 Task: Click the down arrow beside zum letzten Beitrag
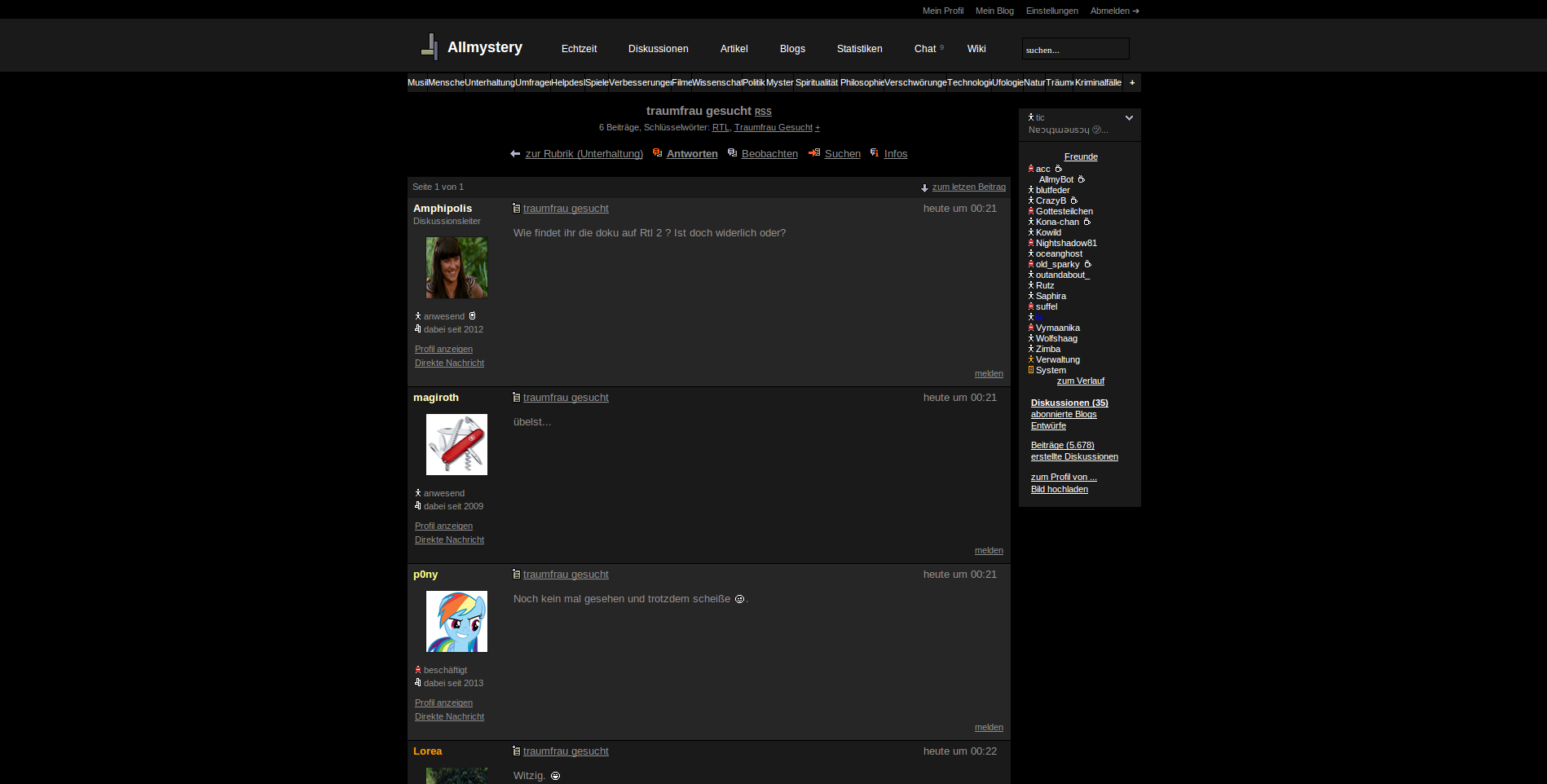pos(924,188)
